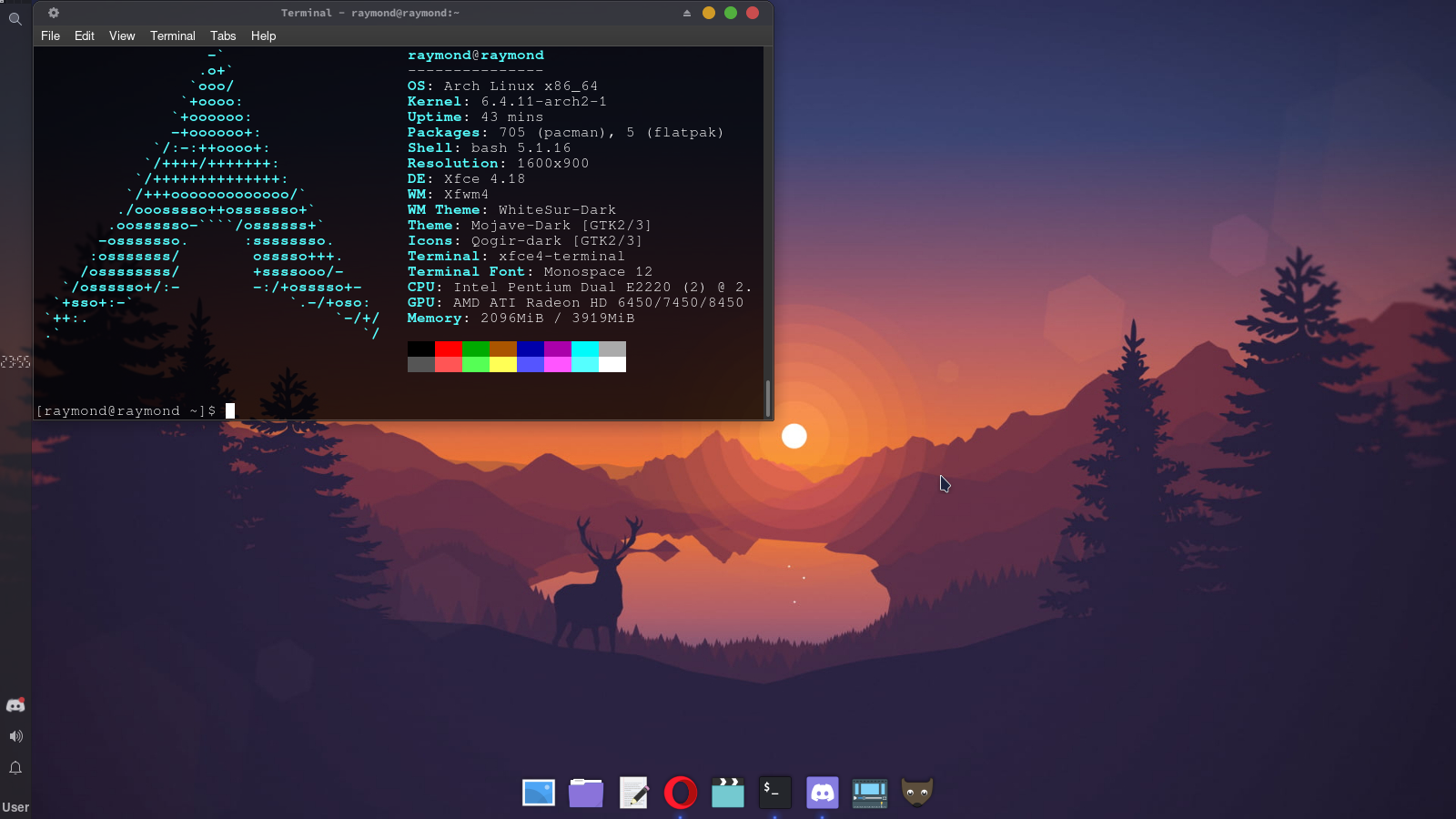
Task: Click the 'Packages: 705 (pacman)' line
Action: pyautogui.click(x=565, y=133)
